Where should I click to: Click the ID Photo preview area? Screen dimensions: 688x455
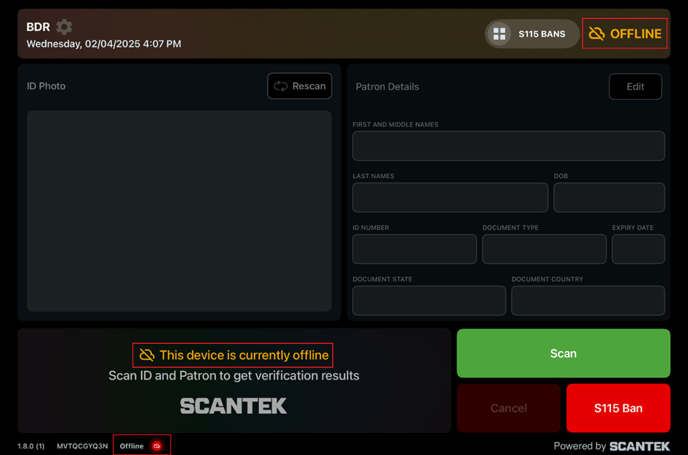[x=179, y=211]
